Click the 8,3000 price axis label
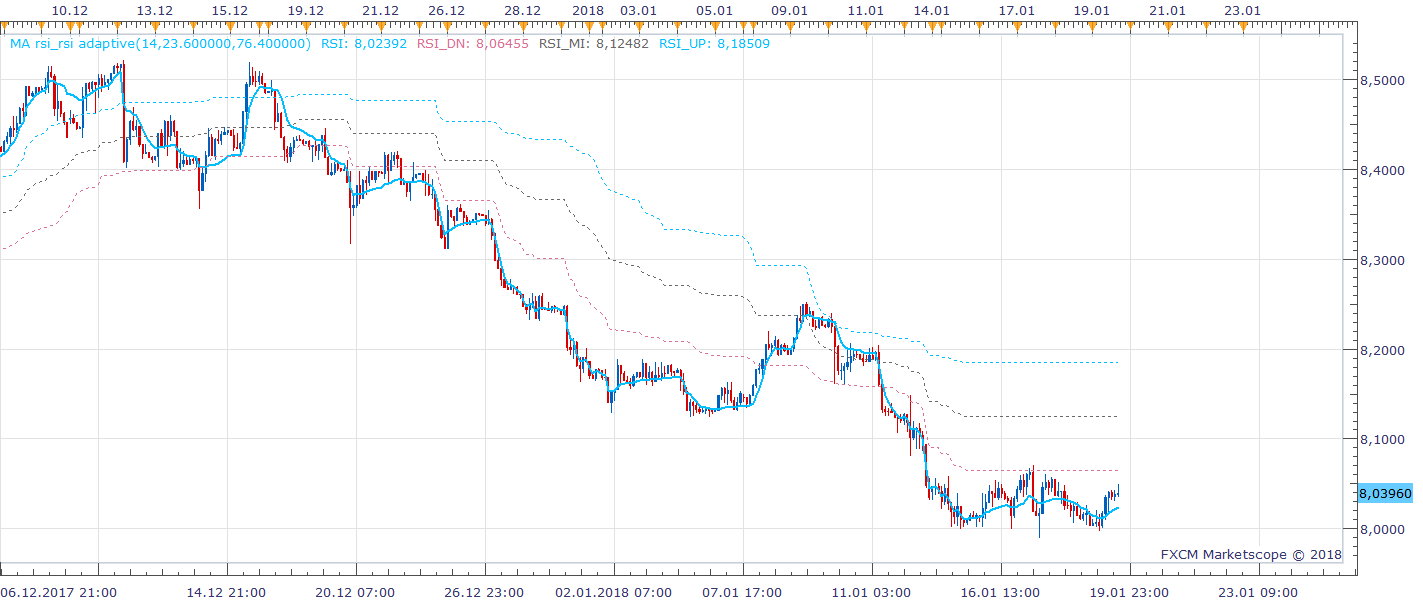The width and height of the screenshot is (1423, 605). click(x=1385, y=260)
